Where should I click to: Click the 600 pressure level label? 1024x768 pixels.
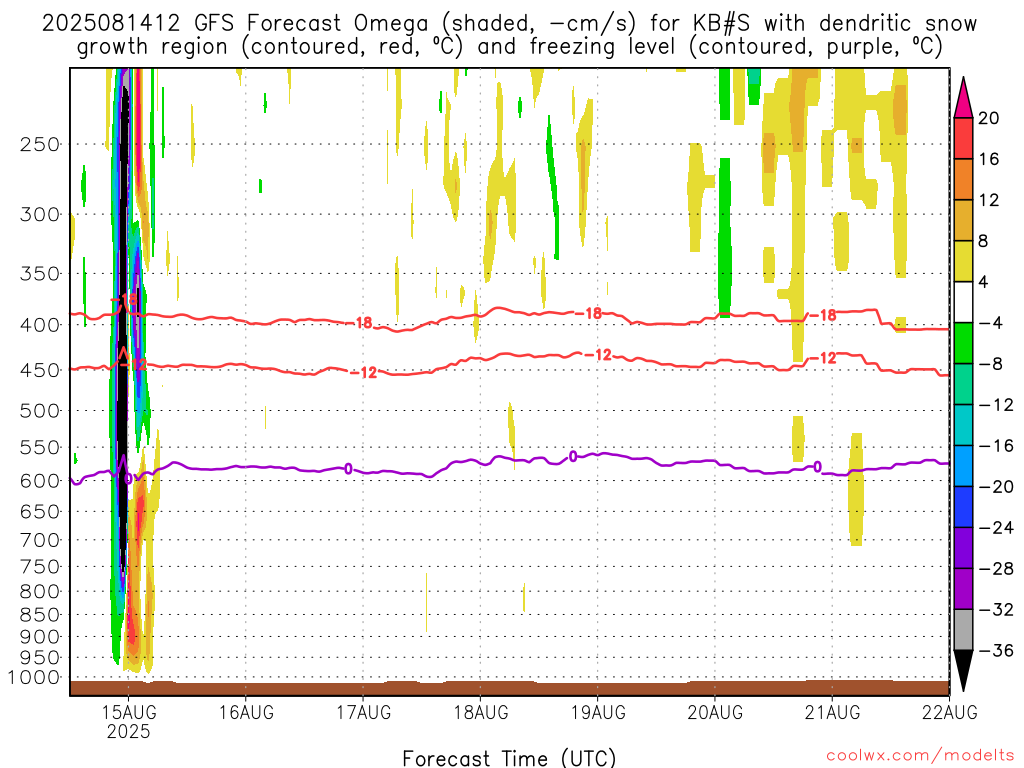(x=40, y=481)
